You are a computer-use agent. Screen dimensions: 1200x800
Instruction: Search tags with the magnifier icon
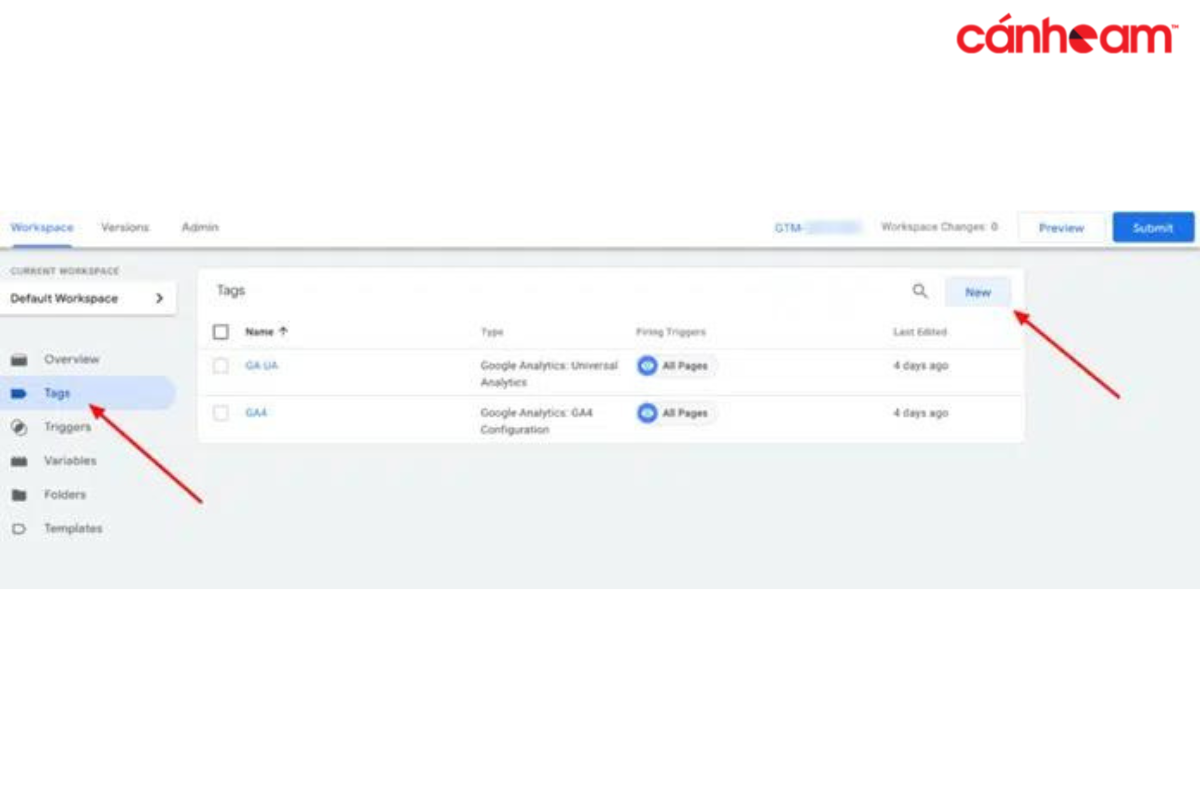click(920, 291)
